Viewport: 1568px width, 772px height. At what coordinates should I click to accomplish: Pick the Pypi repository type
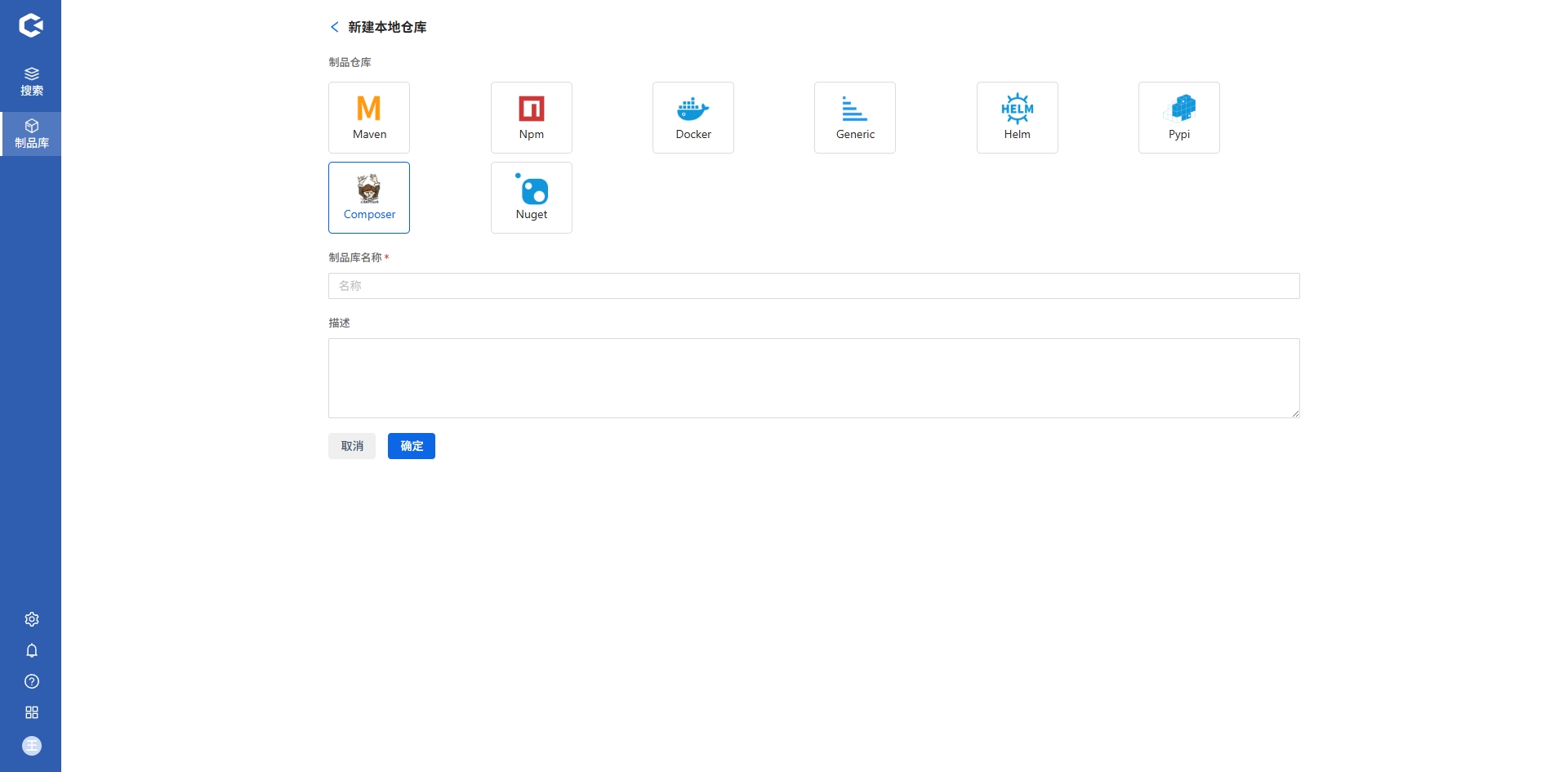pyautogui.click(x=1179, y=118)
